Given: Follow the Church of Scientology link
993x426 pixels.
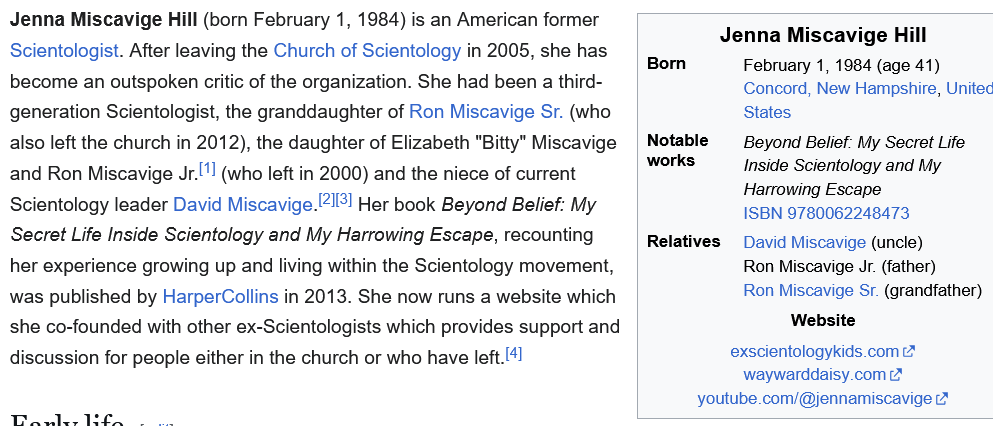Looking at the screenshot, I should tap(367, 50).
